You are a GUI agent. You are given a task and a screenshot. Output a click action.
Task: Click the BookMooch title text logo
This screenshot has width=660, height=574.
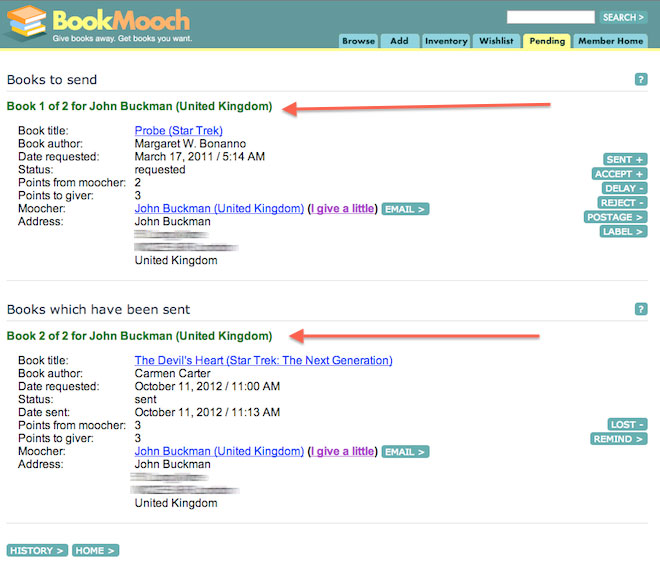pyautogui.click(x=121, y=21)
